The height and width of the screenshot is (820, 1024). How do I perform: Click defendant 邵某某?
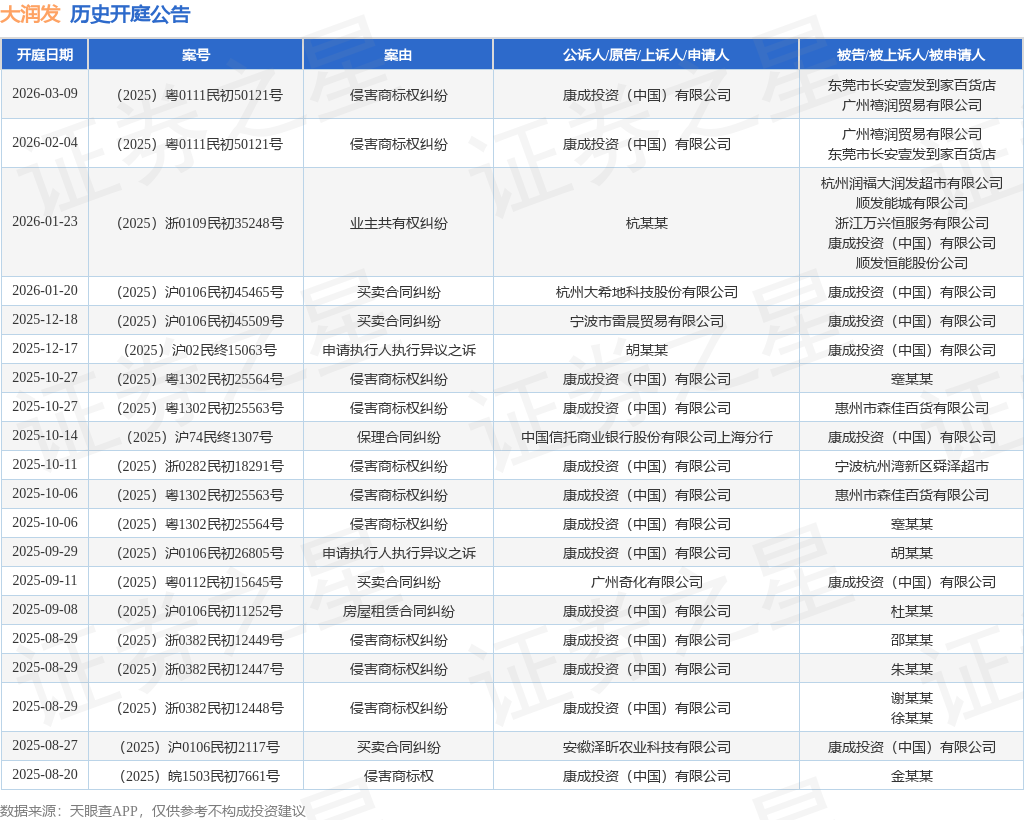[x=912, y=640]
